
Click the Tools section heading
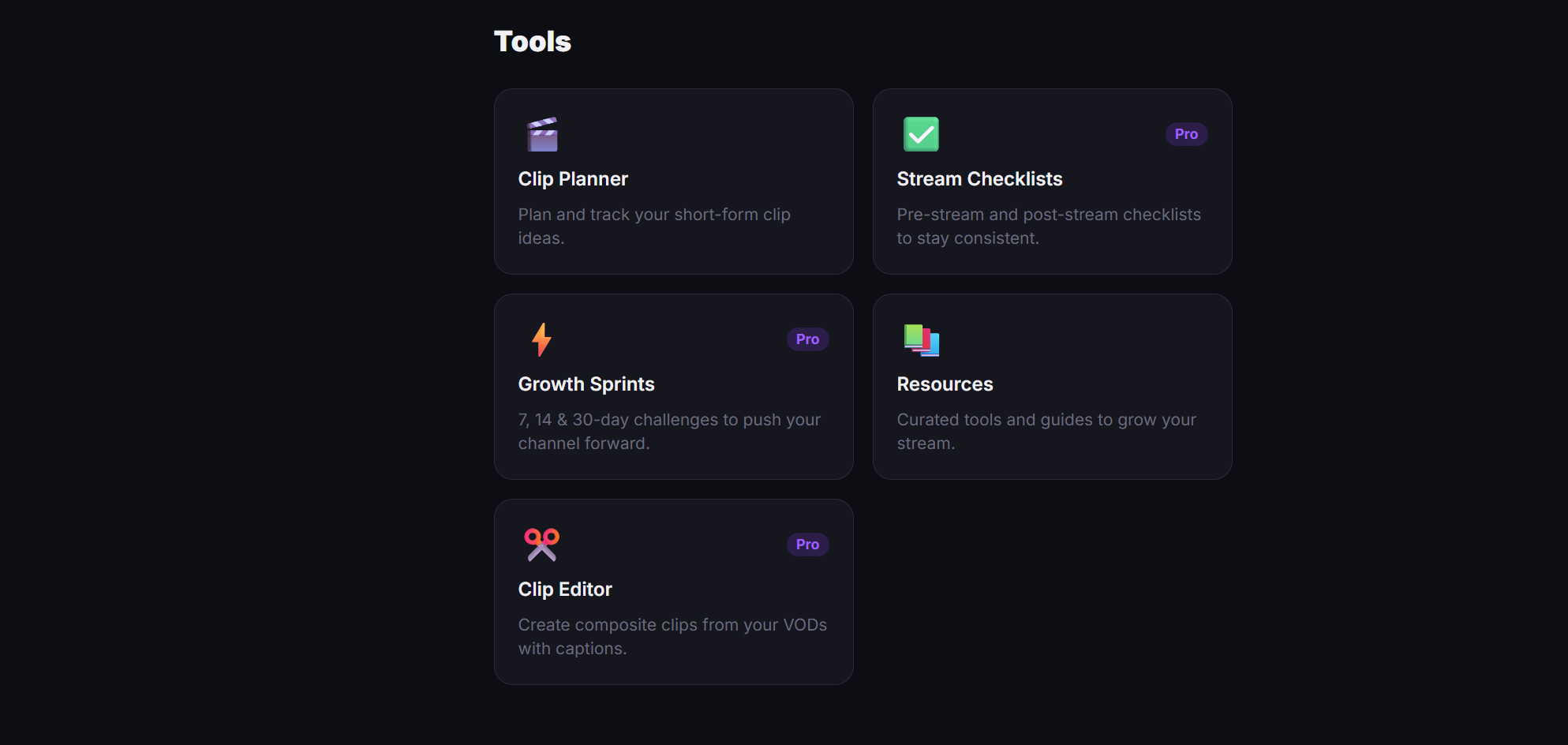pos(533,42)
